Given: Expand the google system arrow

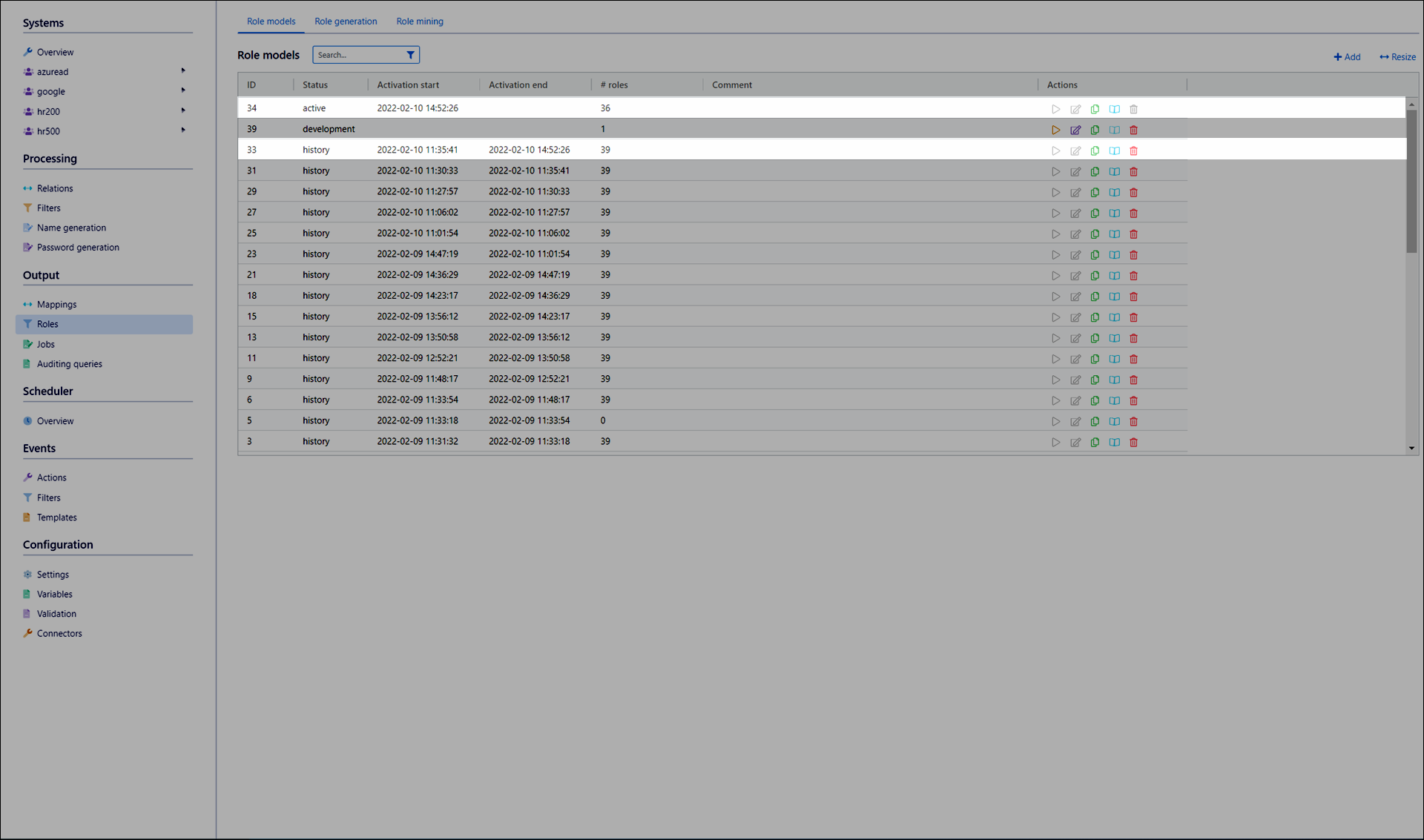Looking at the screenshot, I should click(x=183, y=90).
